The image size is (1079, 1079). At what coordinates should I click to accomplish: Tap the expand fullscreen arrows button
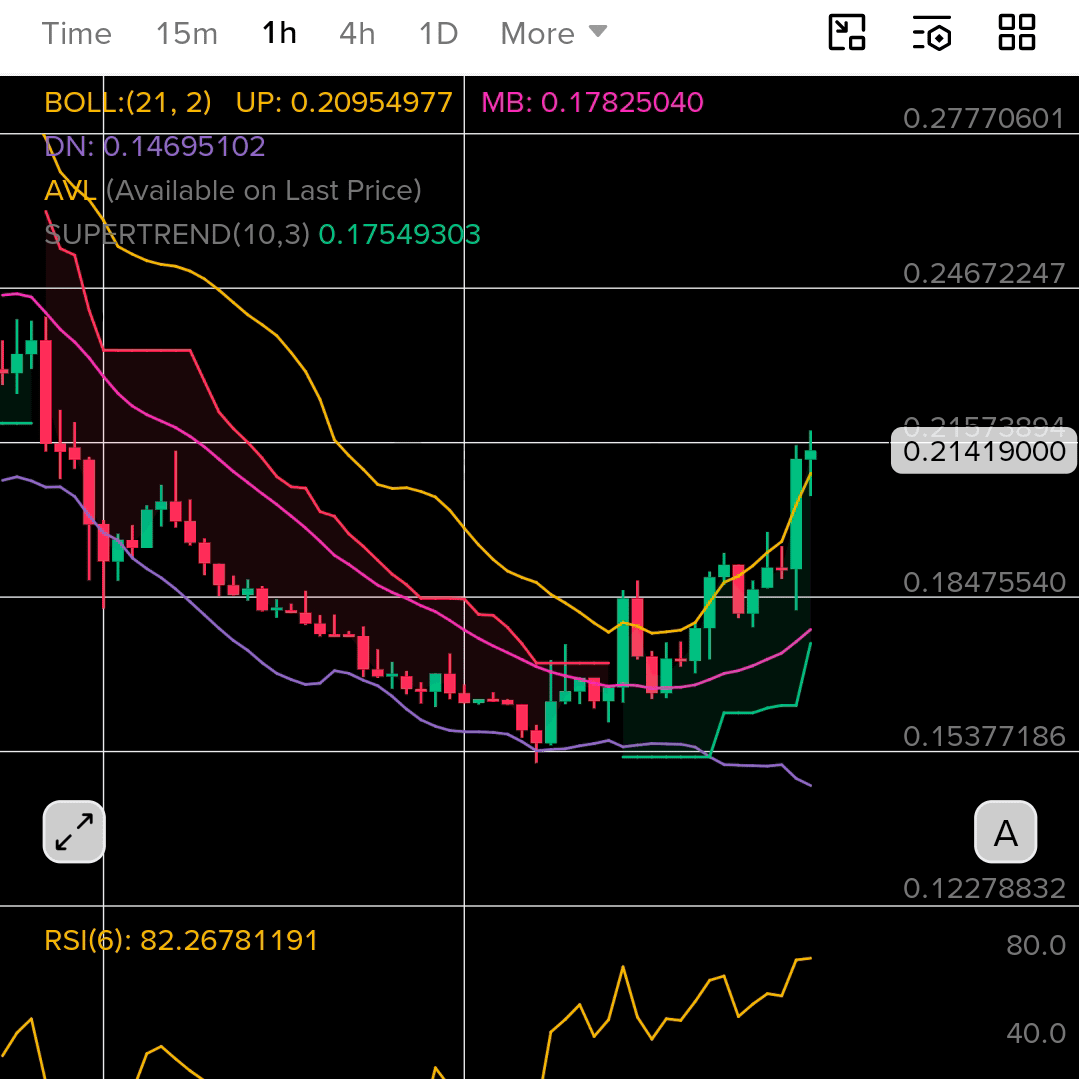click(74, 831)
